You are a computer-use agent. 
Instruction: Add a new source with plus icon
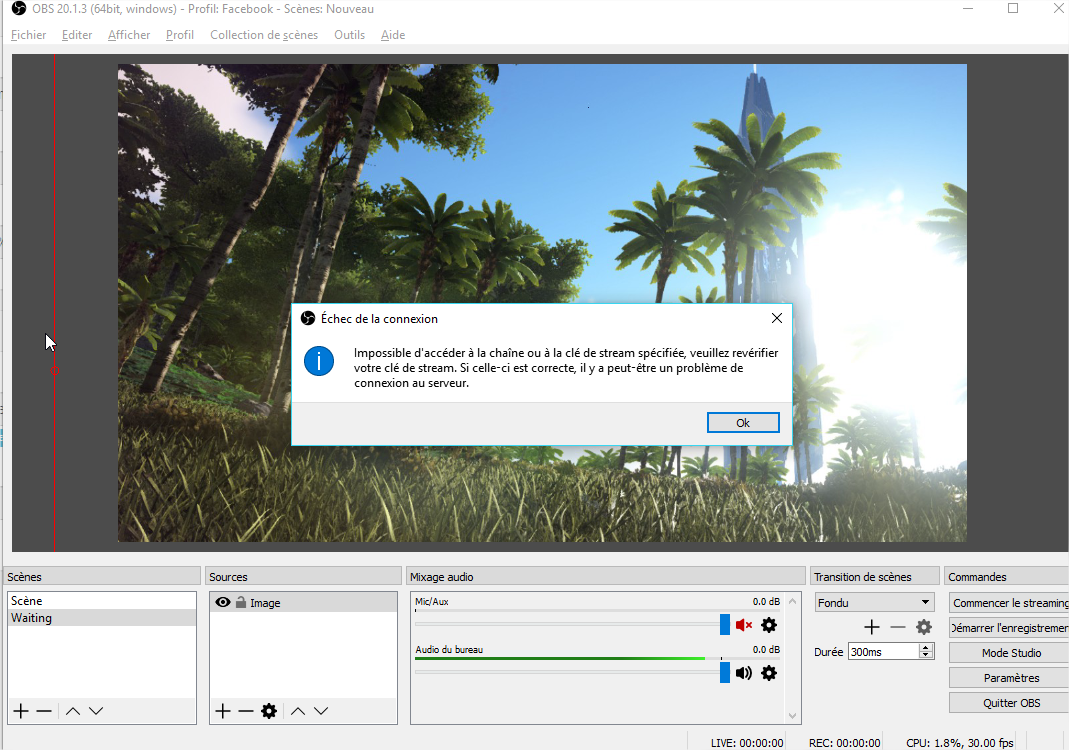pos(223,711)
